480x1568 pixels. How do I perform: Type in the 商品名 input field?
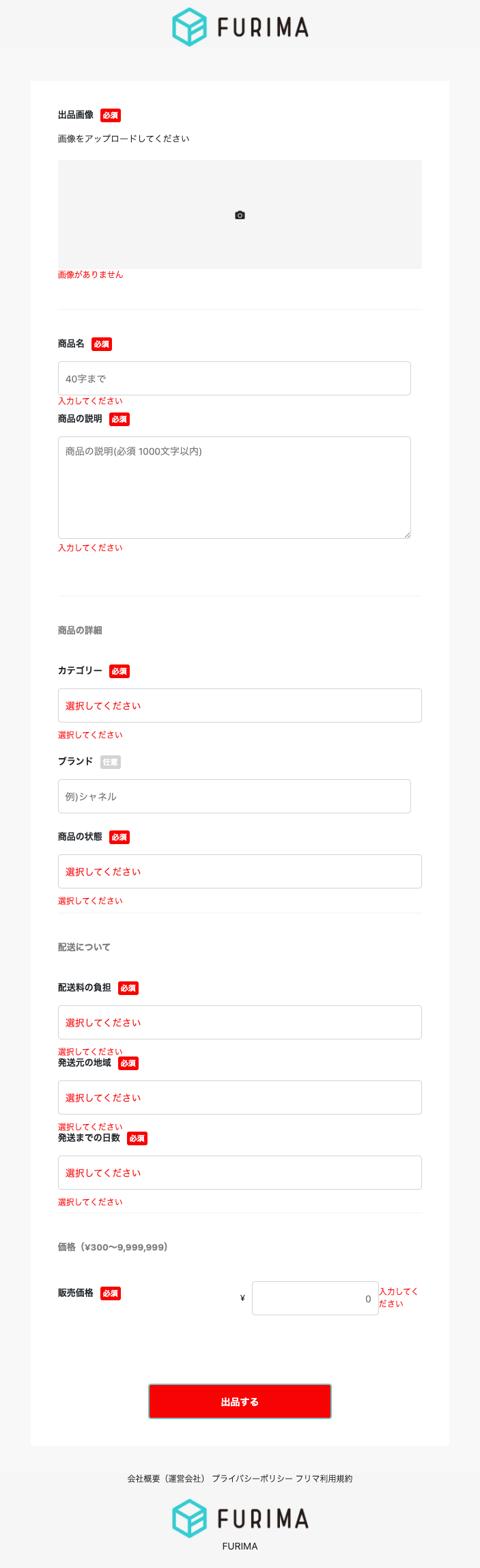(x=234, y=378)
